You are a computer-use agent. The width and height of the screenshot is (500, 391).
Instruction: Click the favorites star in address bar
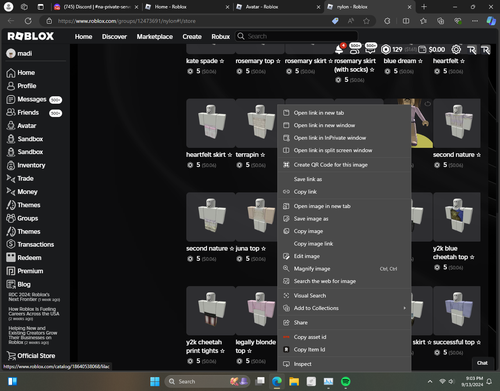coord(366,21)
